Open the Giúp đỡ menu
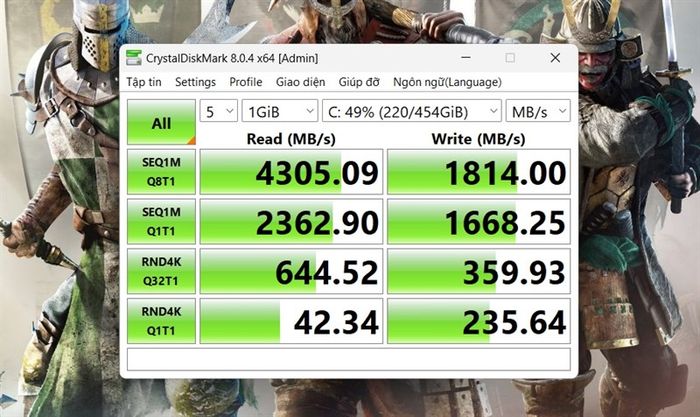700x417 pixels. pyautogui.click(x=359, y=82)
